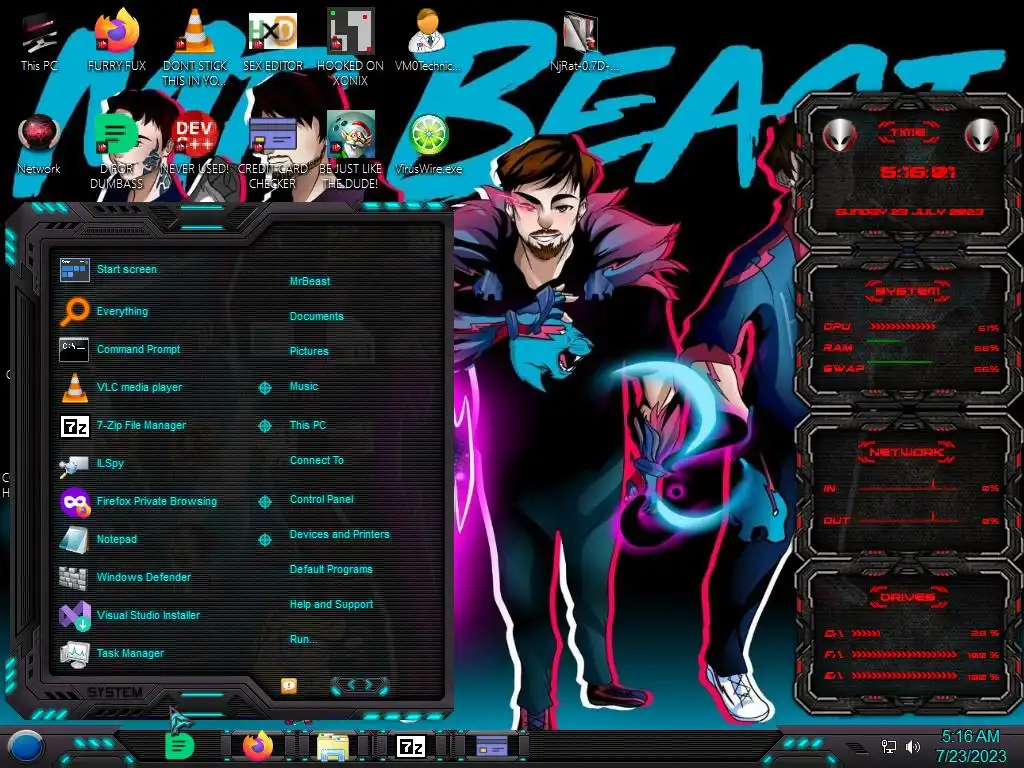Click the VLC media player cone icon in menu
The image size is (1024, 768).
[74, 387]
